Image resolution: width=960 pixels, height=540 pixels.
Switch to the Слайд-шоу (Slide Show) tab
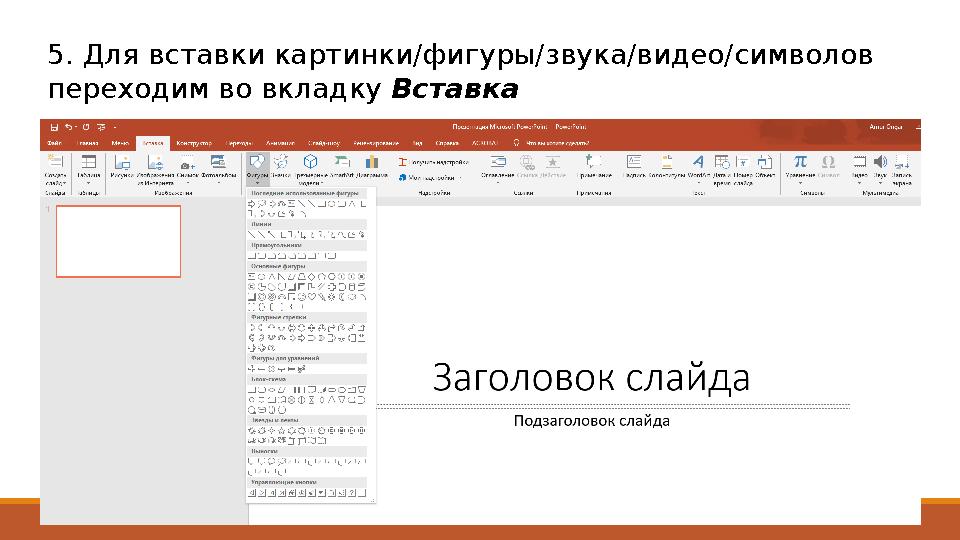pos(324,143)
